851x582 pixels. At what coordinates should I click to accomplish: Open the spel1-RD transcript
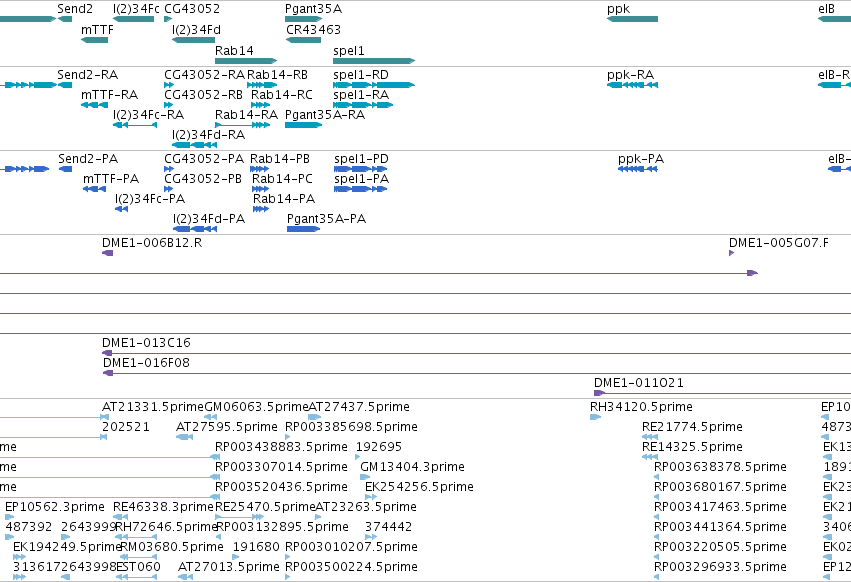[x=374, y=85]
